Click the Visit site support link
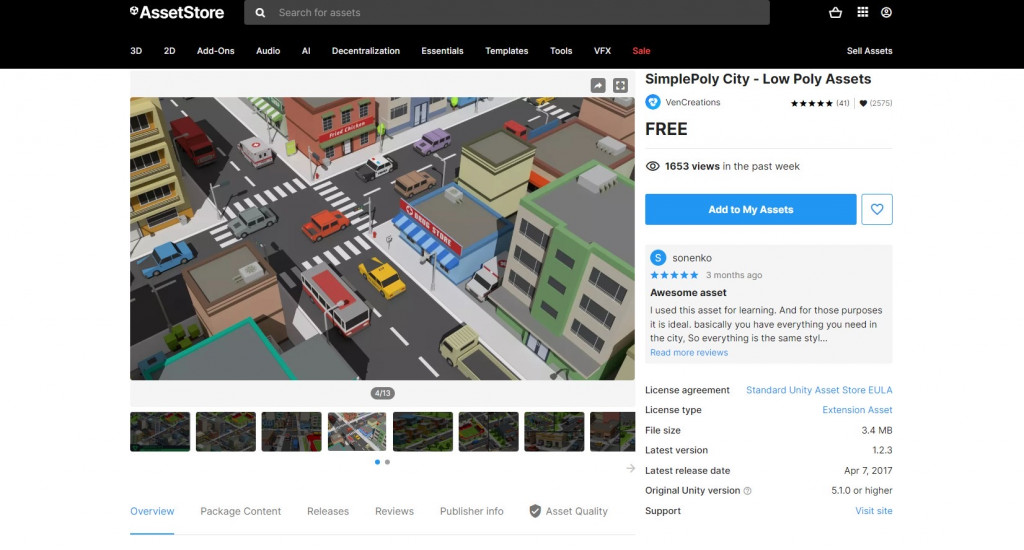Screen dimensions: 1024x550 point(874,511)
